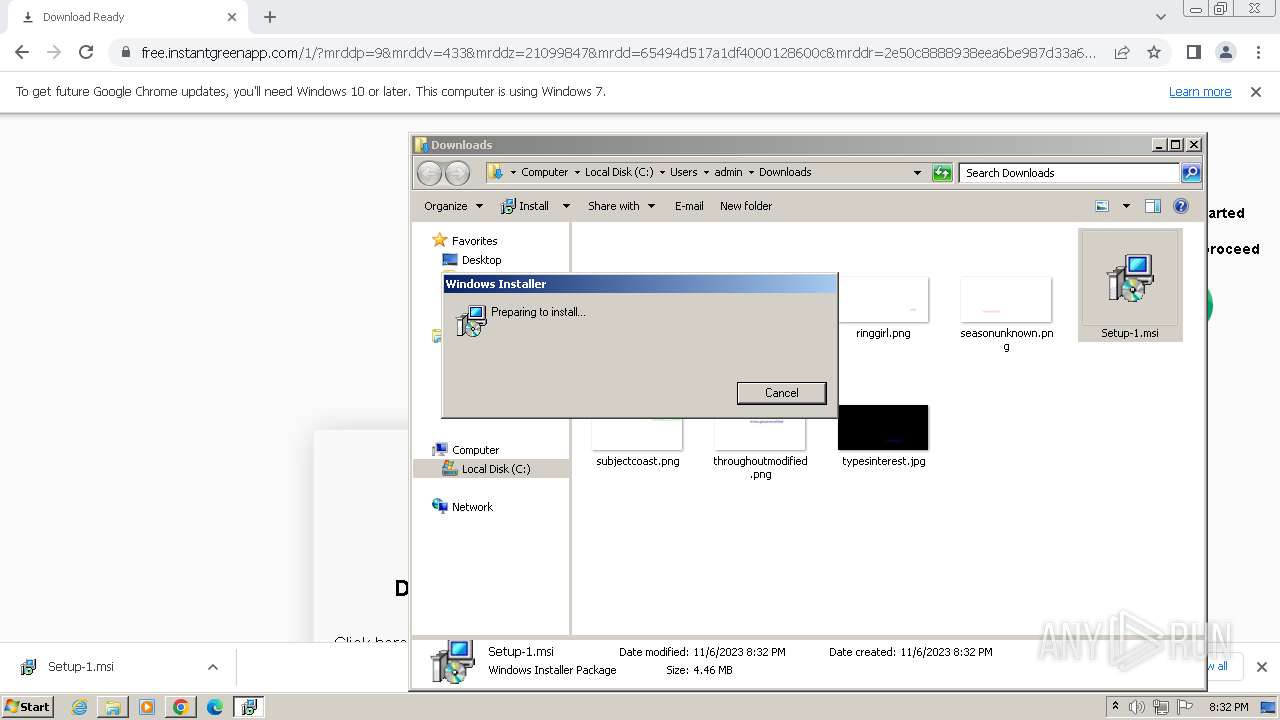Click the Search Downloads field
The image size is (1280, 720).
tap(1069, 173)
